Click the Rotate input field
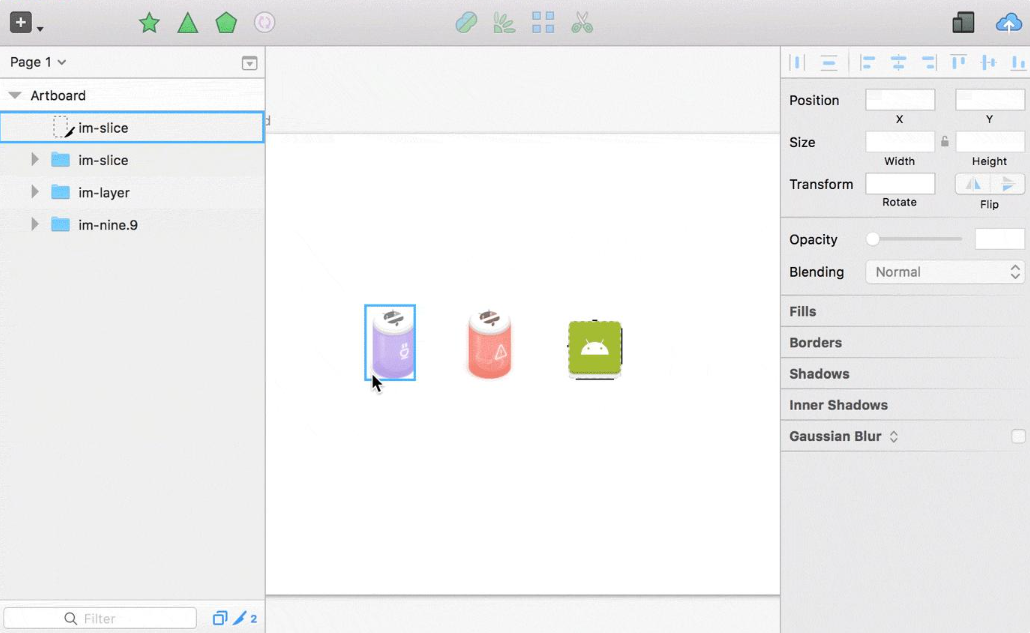 click(x=900, y=184)
